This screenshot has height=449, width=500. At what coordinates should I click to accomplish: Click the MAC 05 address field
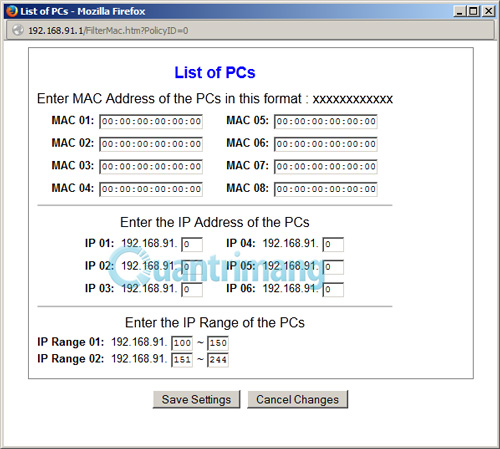point(326,121)
